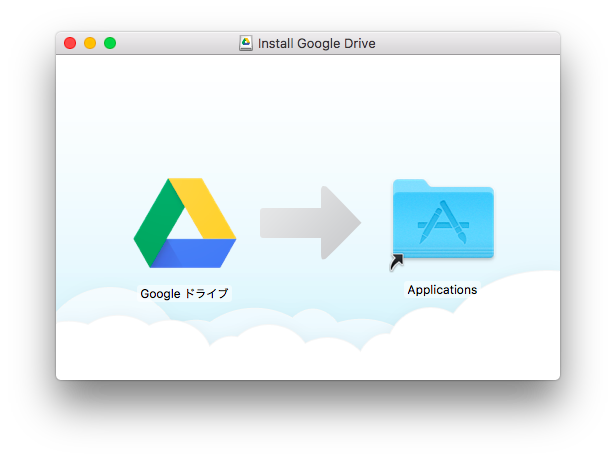The height and width of the screenshot is (460, 616).
Task: Zoom the window with the green button
Action: pyautogui.click(x=110, y=43)
